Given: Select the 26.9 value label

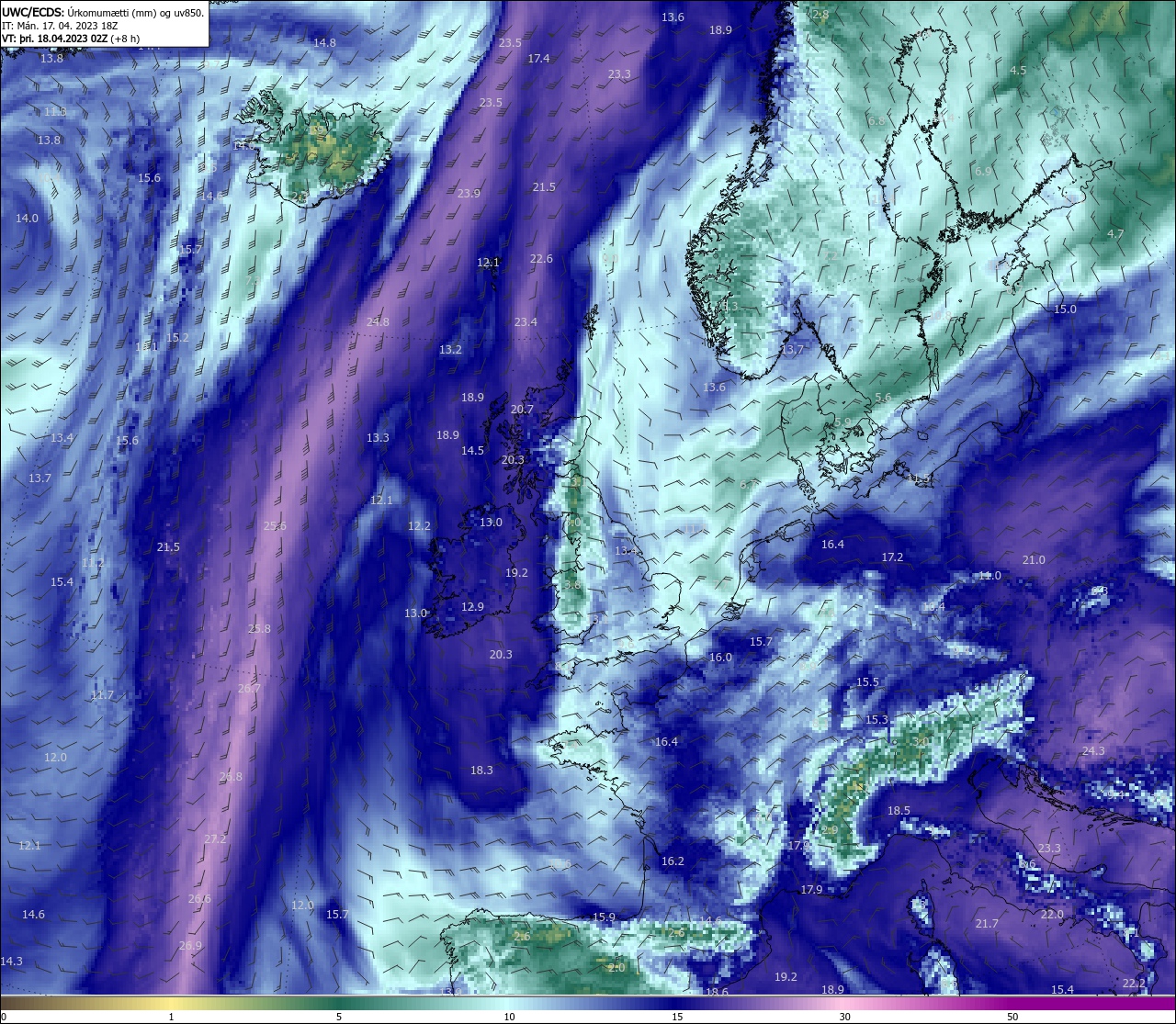Looking at the screenshot, I should coord(190,945).
